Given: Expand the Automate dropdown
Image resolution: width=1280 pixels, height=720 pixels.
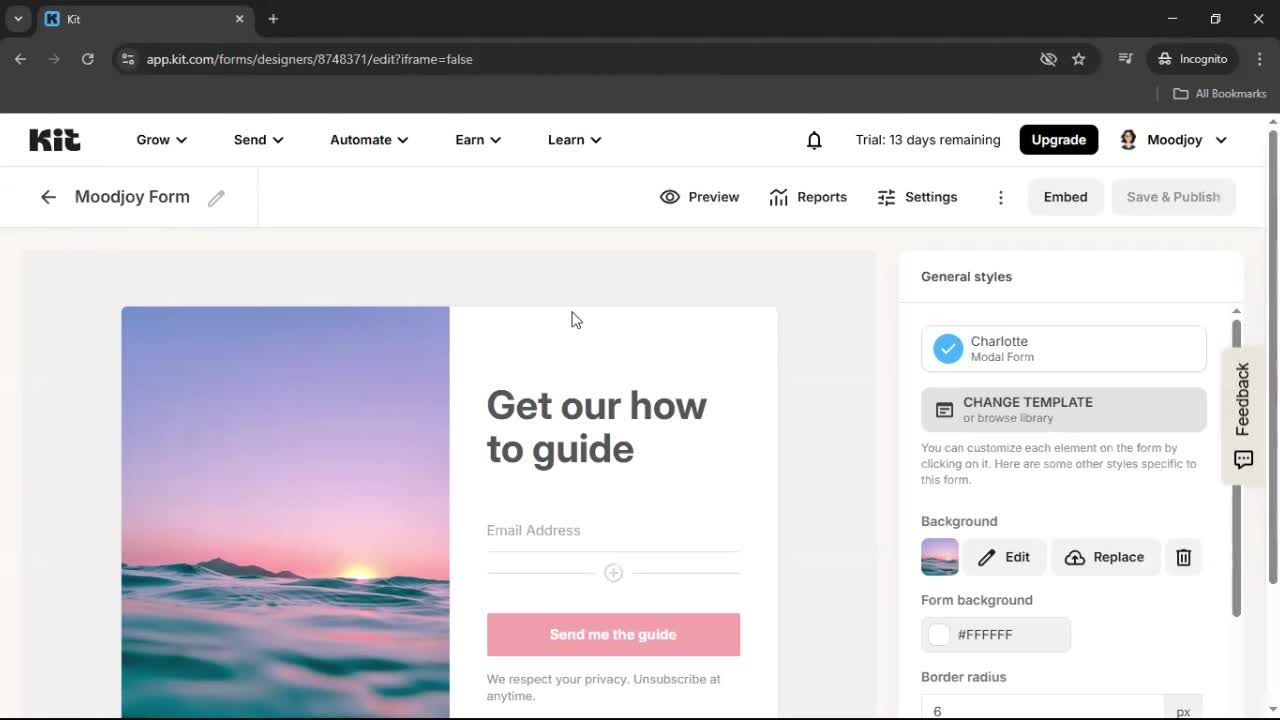Looking at the screenshot, I should coord(368,140).
